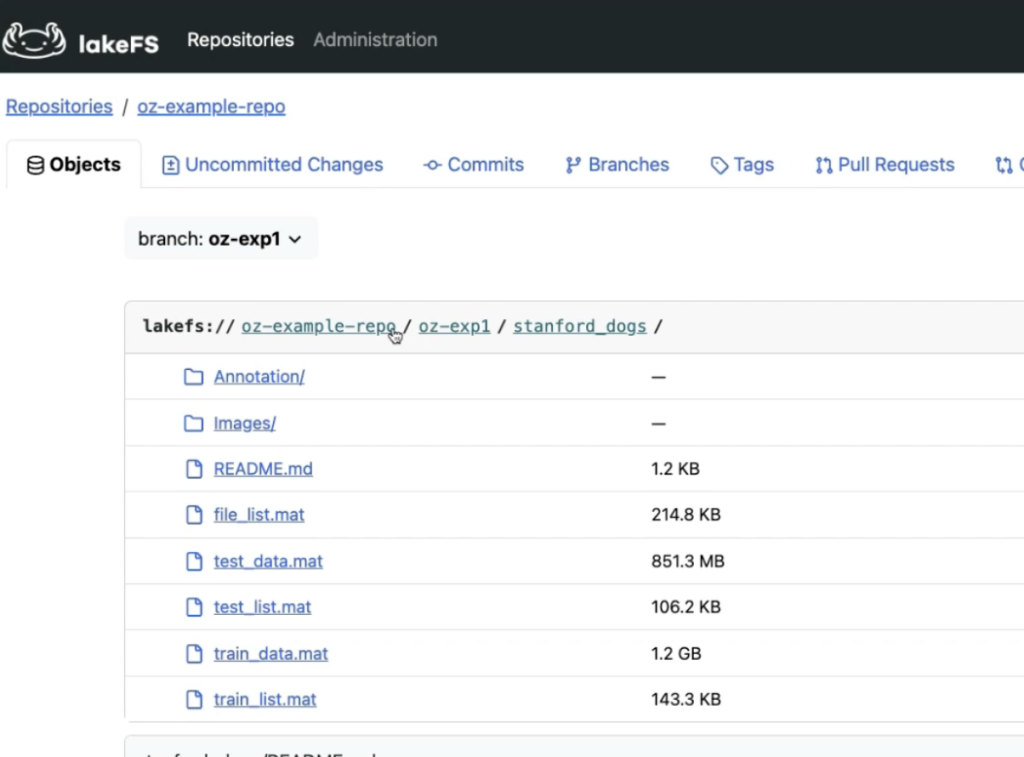Switch to the Pull Requests tab
Image resolution: width=1024 pixels, height=757 pixels.
tap(885, 165)
